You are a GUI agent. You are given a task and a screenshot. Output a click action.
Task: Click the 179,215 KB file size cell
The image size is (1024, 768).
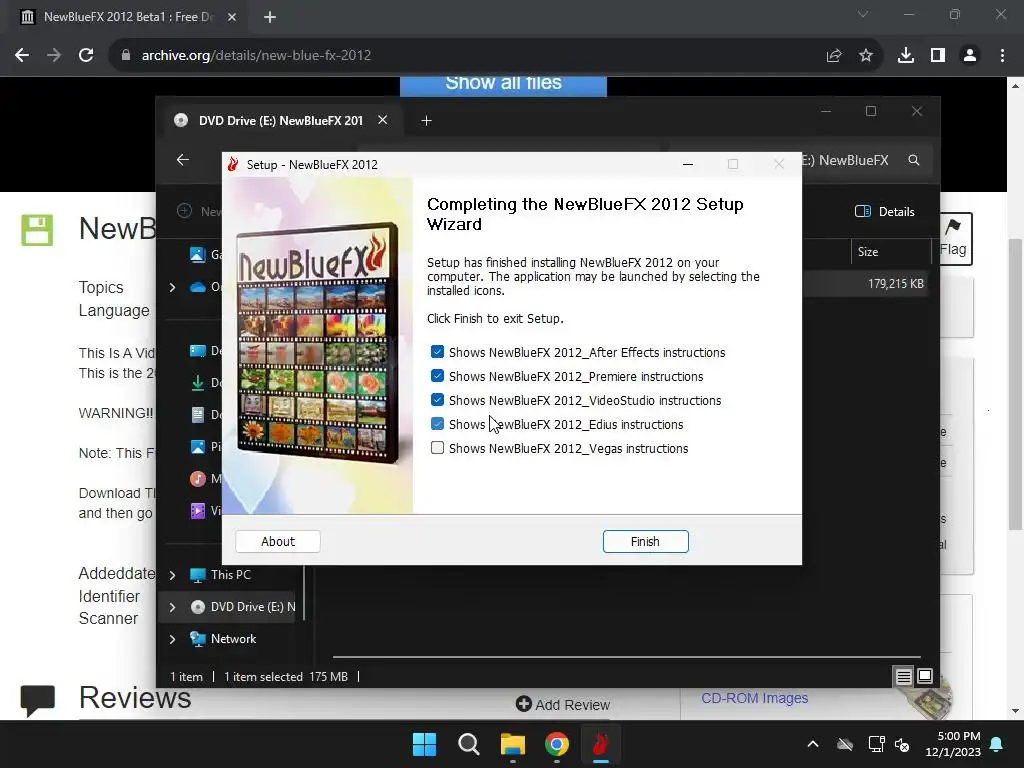tap(895, 283)
